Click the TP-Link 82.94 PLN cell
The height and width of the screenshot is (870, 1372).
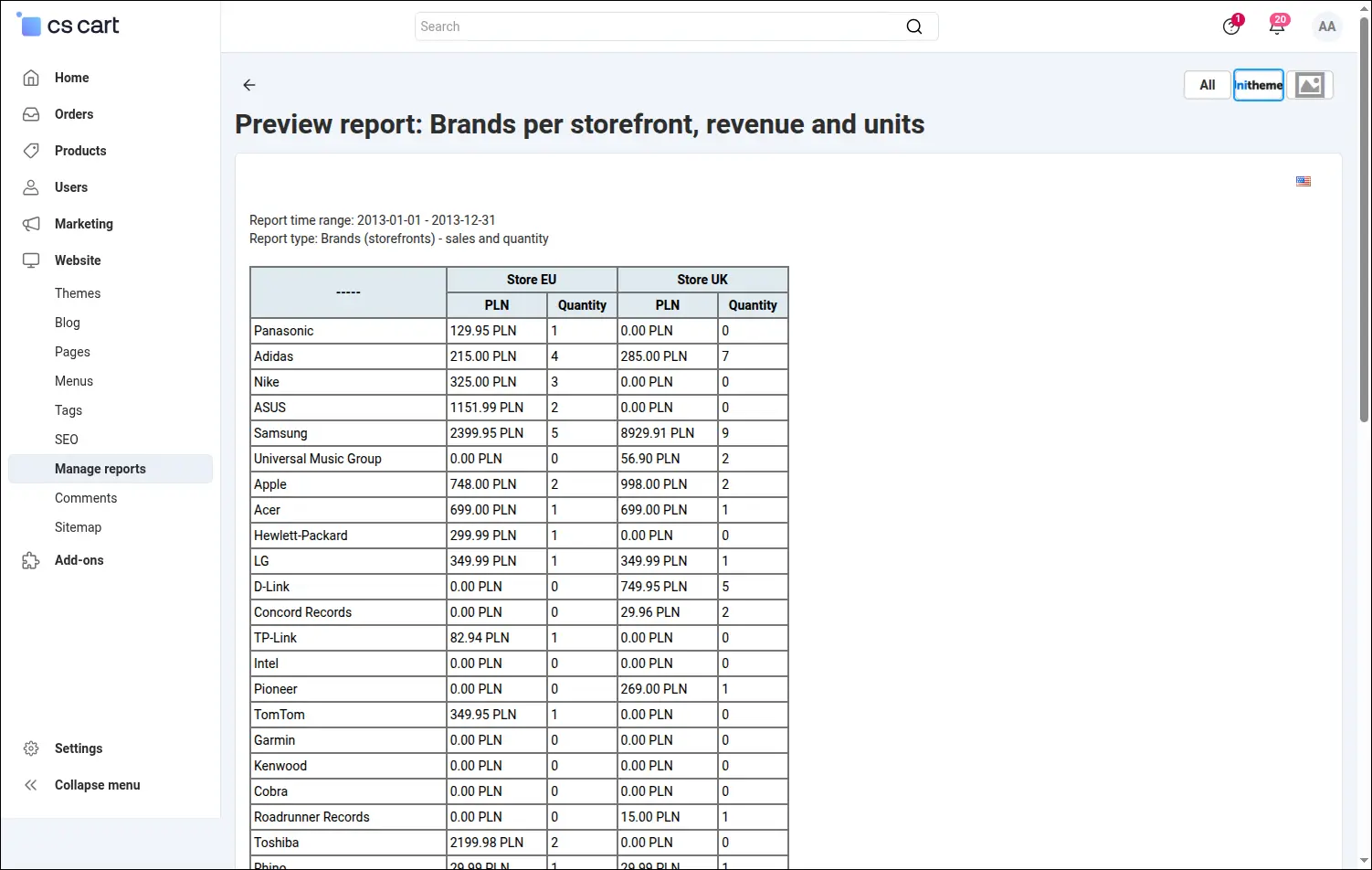coord(497,638)
